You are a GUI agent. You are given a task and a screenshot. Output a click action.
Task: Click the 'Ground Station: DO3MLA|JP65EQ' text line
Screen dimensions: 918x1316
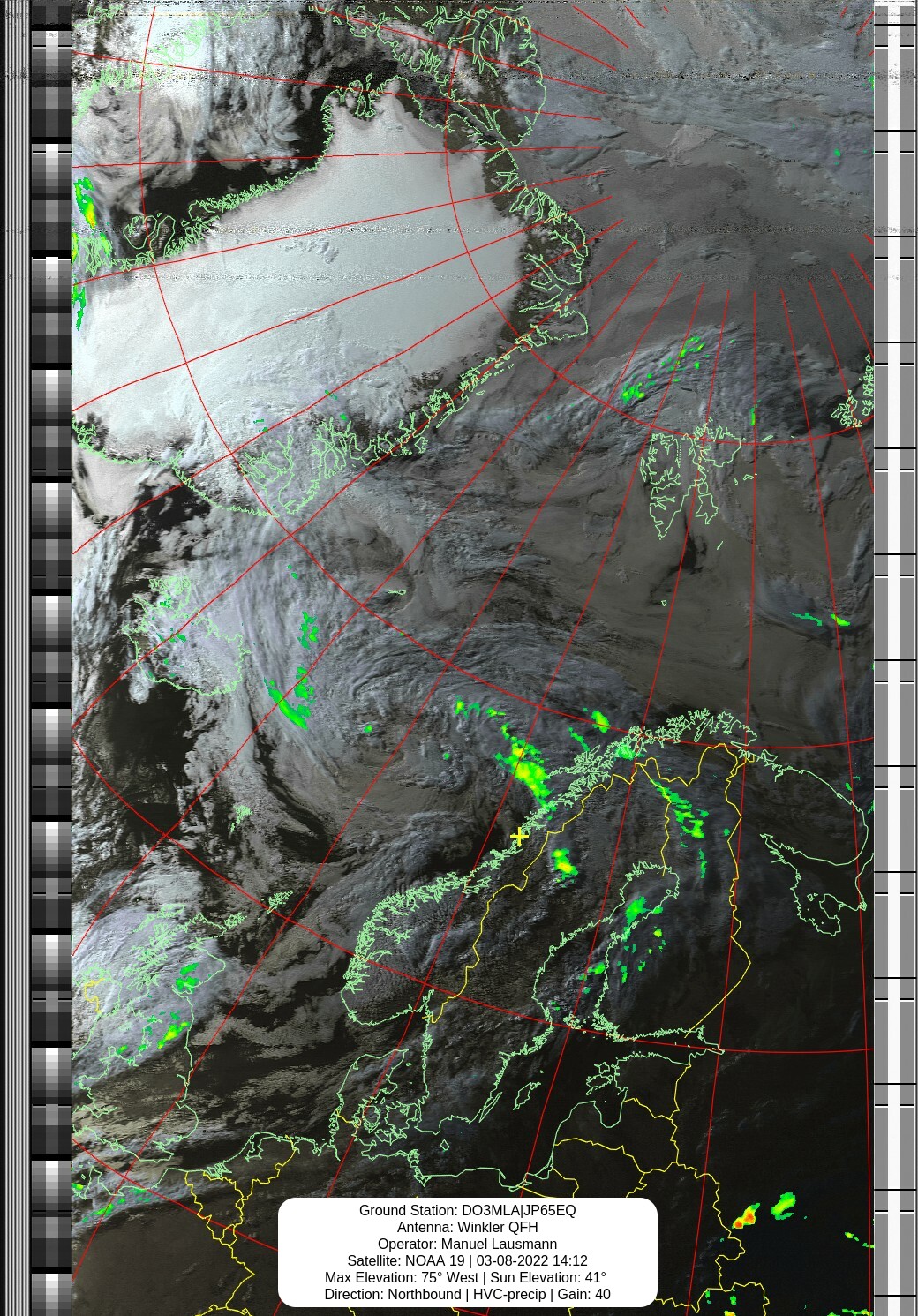coord(467,1210)
